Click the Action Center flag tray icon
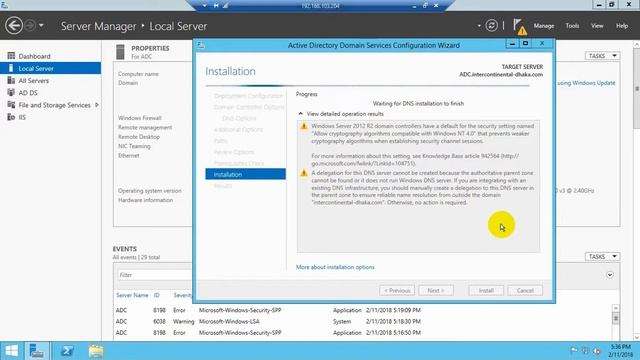The image size is (640, 360). click(x=573, y=351)
